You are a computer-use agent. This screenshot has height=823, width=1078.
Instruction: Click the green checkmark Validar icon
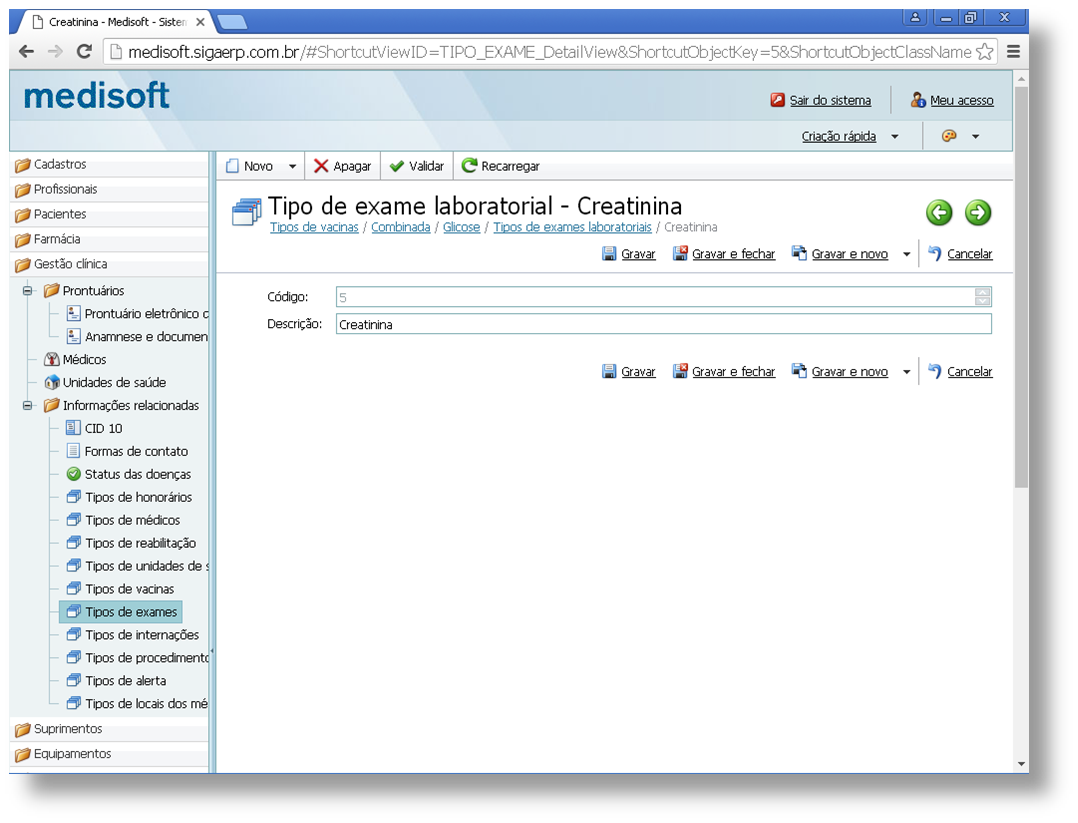click(x=397, y=166)
